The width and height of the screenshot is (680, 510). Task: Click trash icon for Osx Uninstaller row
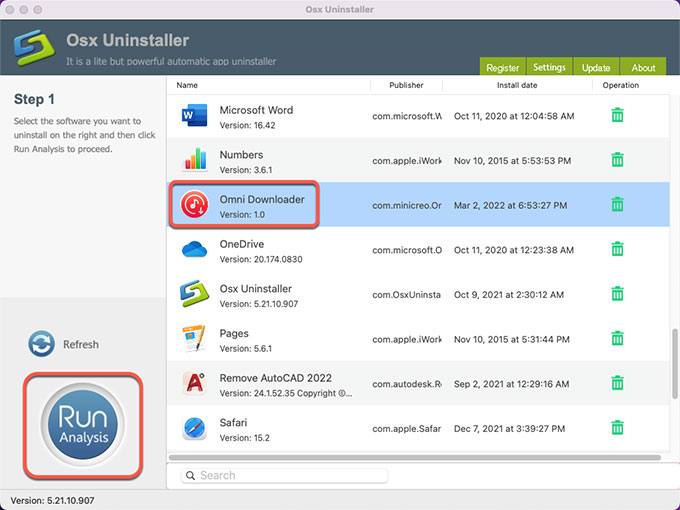tap(618, 294)
